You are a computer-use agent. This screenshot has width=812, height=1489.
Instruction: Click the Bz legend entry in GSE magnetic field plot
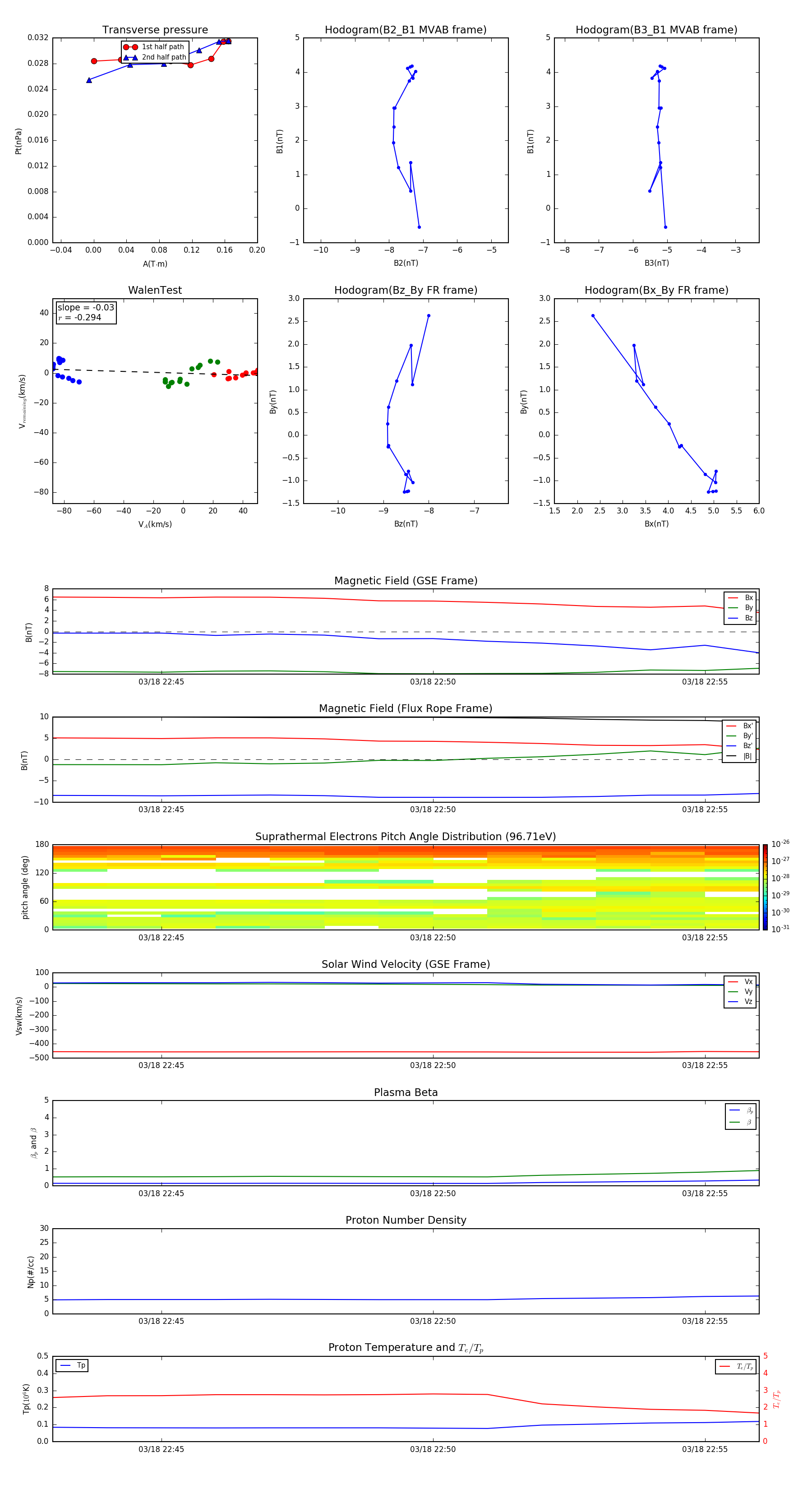[x=740, y=618]
